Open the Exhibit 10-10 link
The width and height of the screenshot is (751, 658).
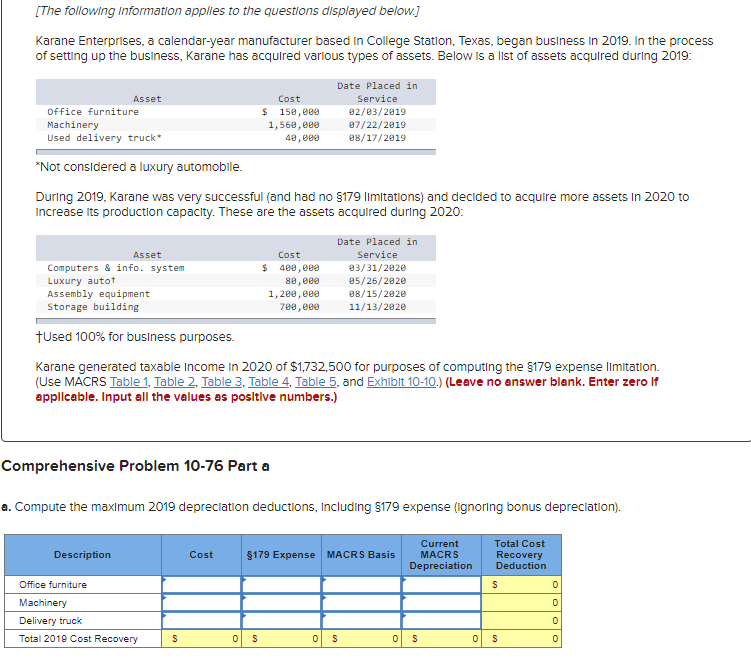(401, 382)
